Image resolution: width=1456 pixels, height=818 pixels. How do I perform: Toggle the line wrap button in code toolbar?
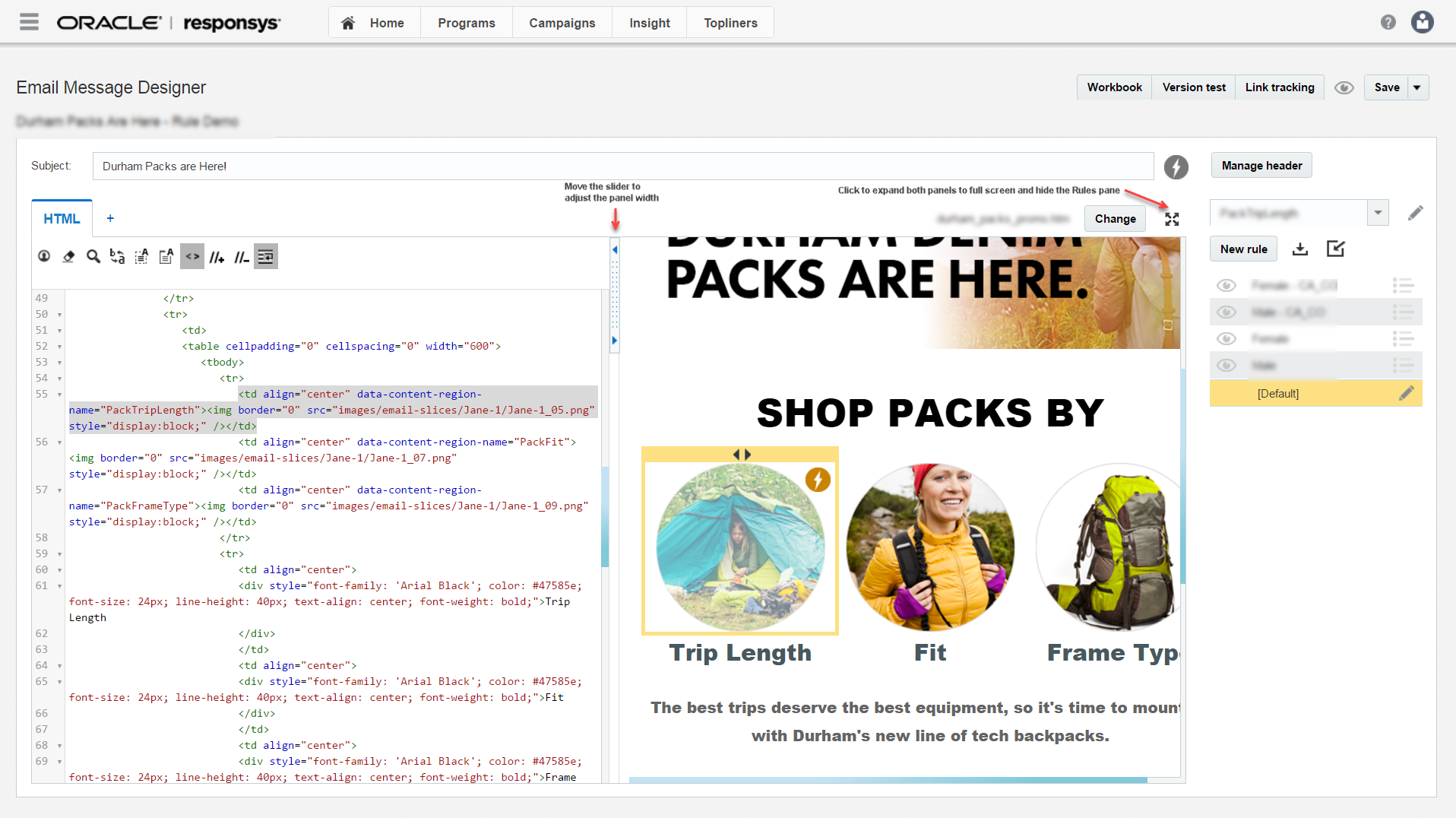265,257
